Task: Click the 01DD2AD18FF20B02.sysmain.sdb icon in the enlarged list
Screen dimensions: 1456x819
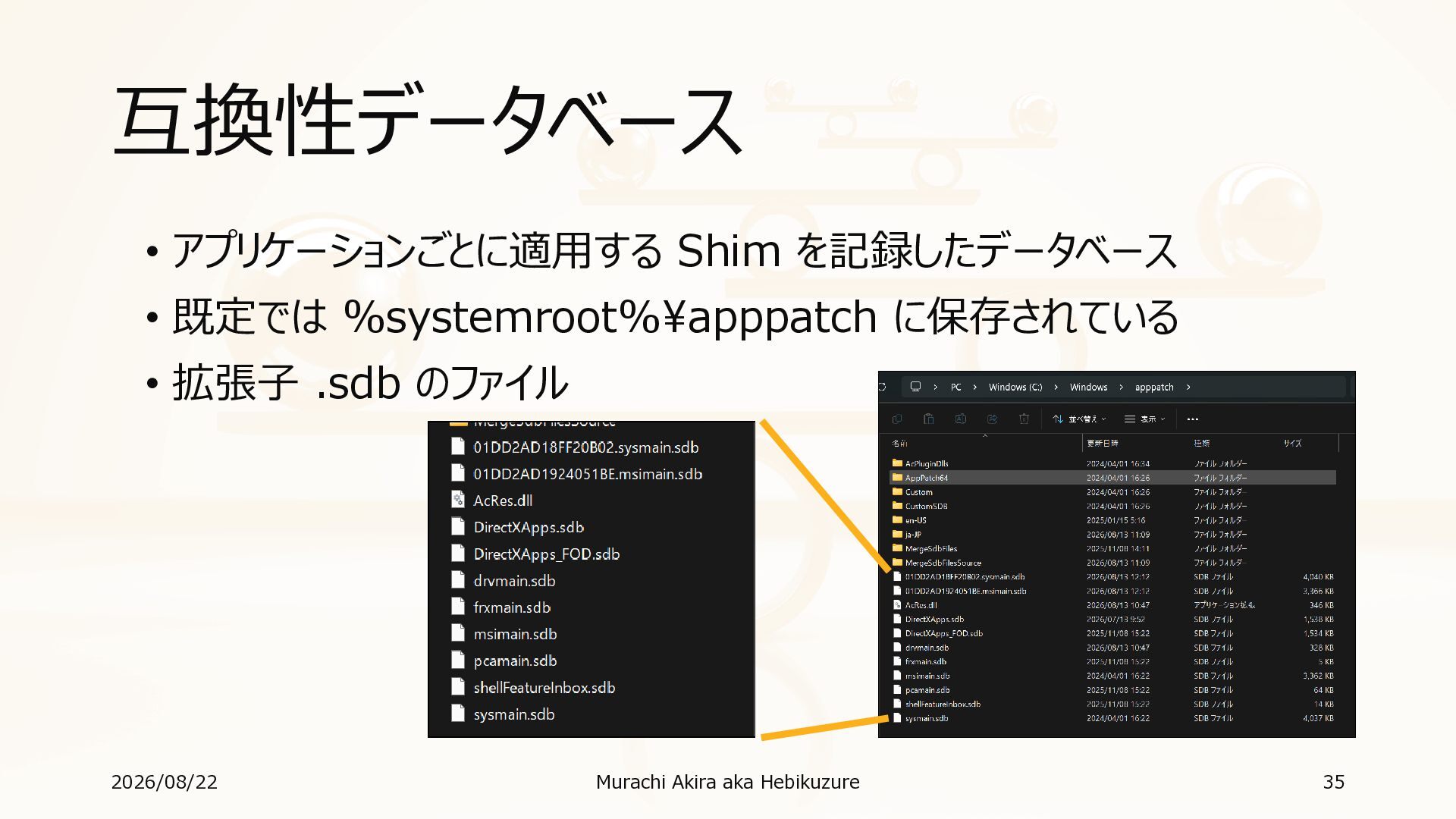Action: (x=458, y=447)
